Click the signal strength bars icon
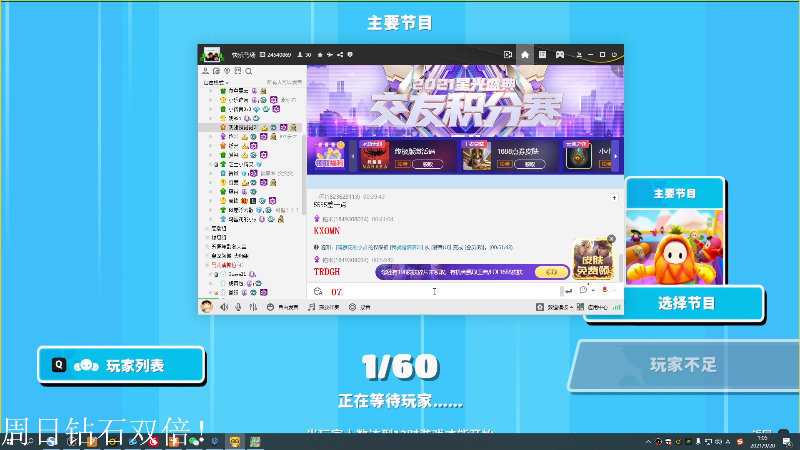The width and height of the screenshot is (800, 450). click(x=617, y=307)
